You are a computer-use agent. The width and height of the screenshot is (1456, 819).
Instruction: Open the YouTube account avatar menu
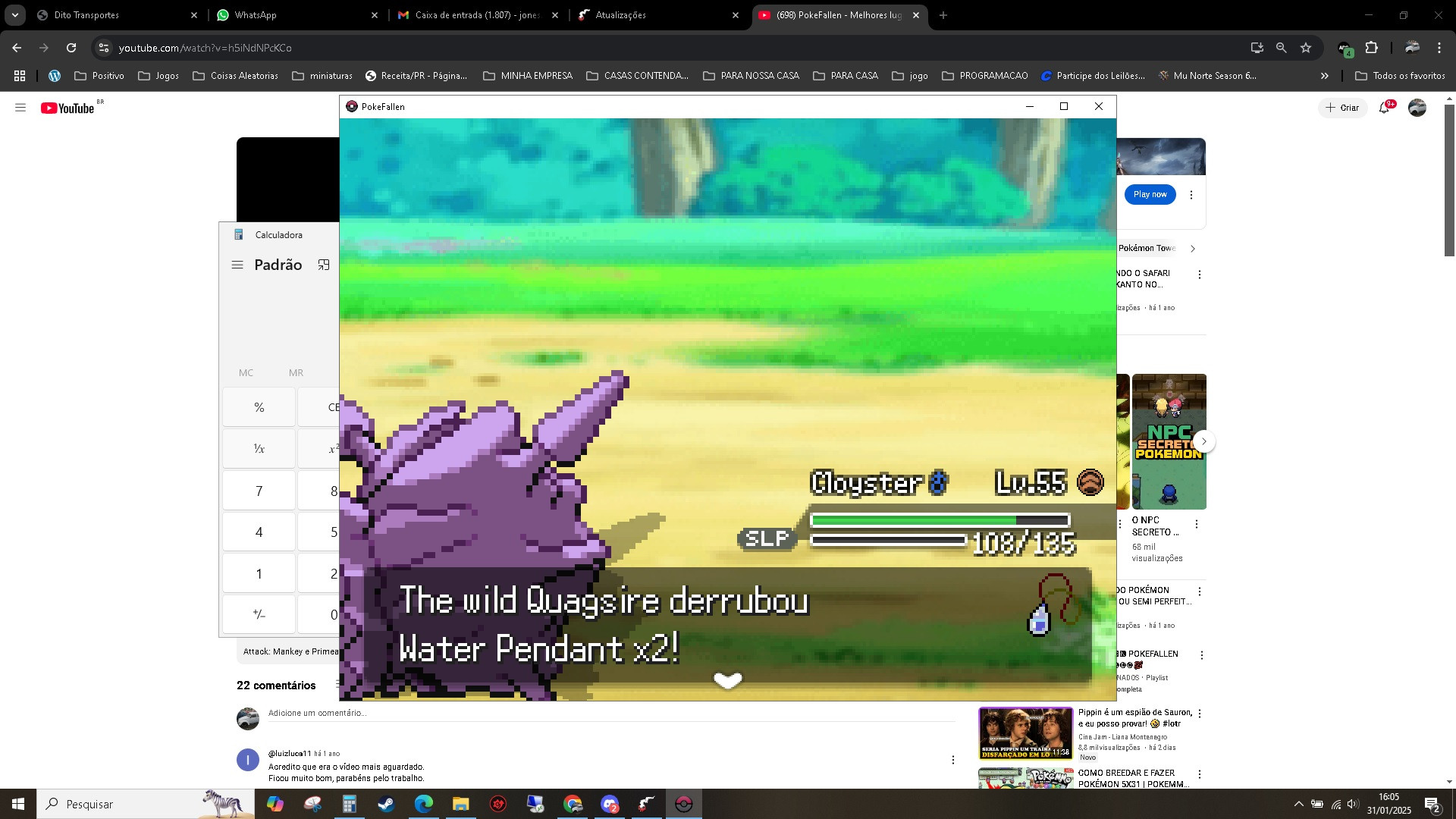[1417, 108]
